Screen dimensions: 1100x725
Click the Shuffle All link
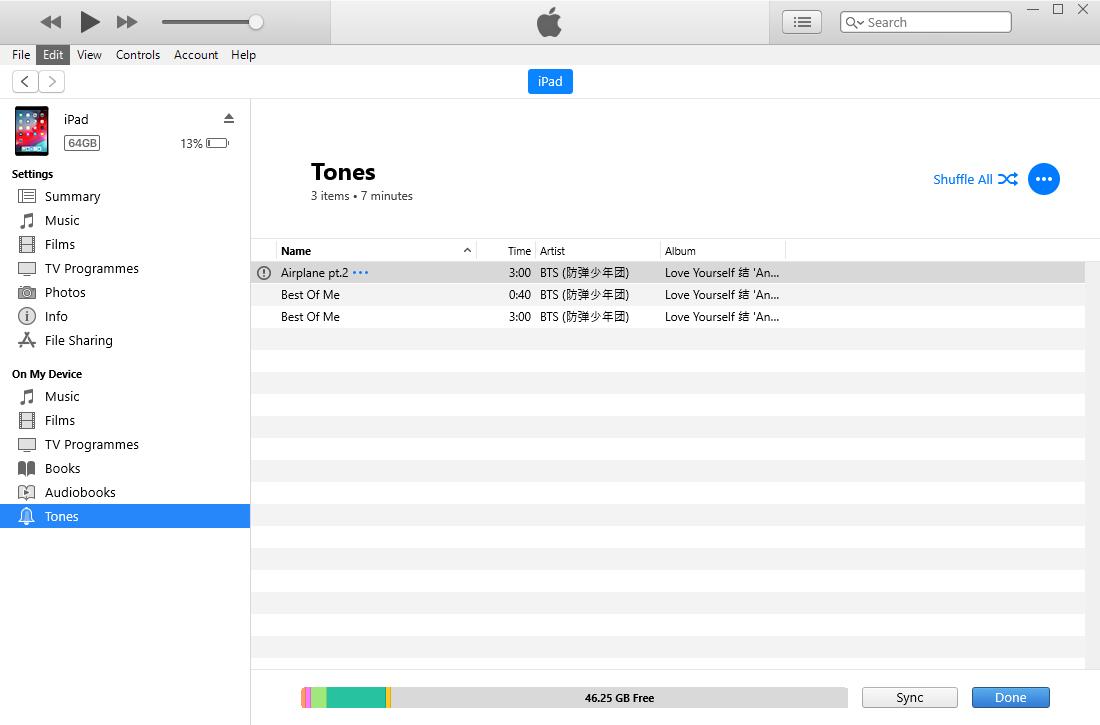click(x=975, y=179)
